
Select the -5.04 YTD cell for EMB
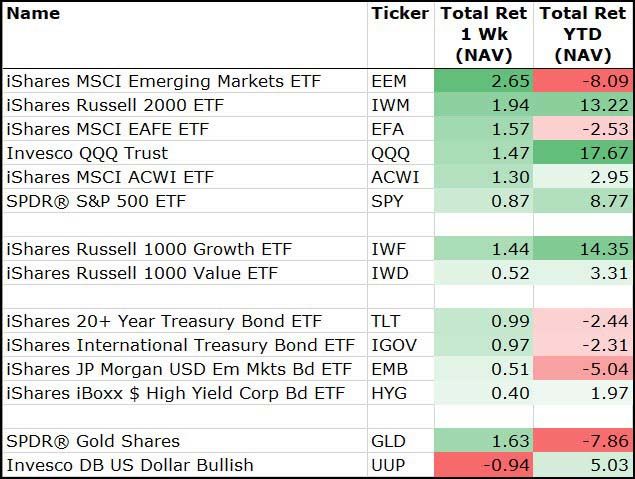tap(585, 369)
